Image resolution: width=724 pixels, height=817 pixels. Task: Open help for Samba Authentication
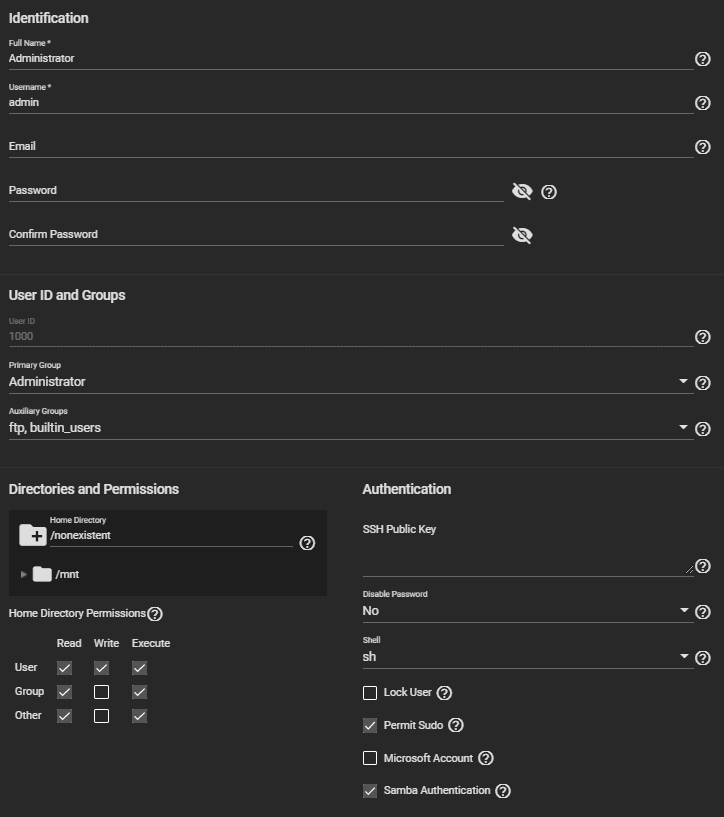point(503,791)
